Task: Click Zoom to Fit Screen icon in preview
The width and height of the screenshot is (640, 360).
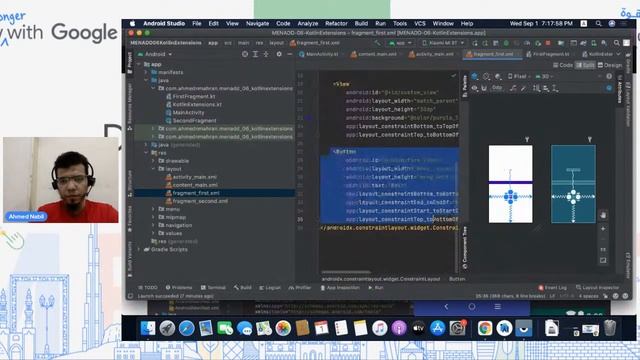Action: coord(603,260)
